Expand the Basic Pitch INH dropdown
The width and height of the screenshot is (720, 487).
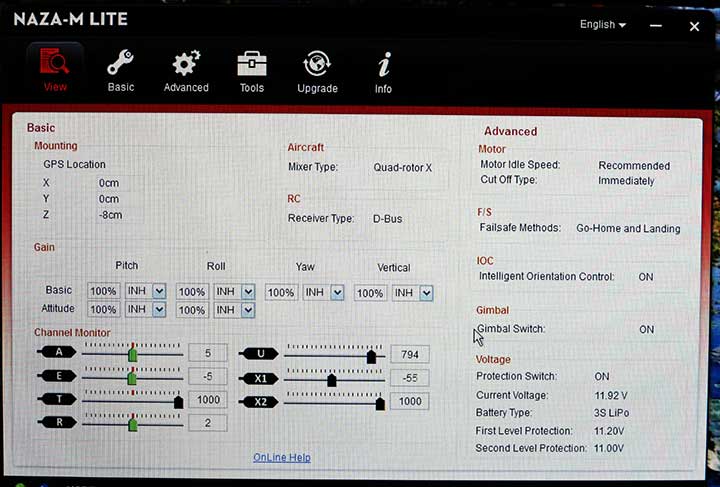click(x=159, y=292)
